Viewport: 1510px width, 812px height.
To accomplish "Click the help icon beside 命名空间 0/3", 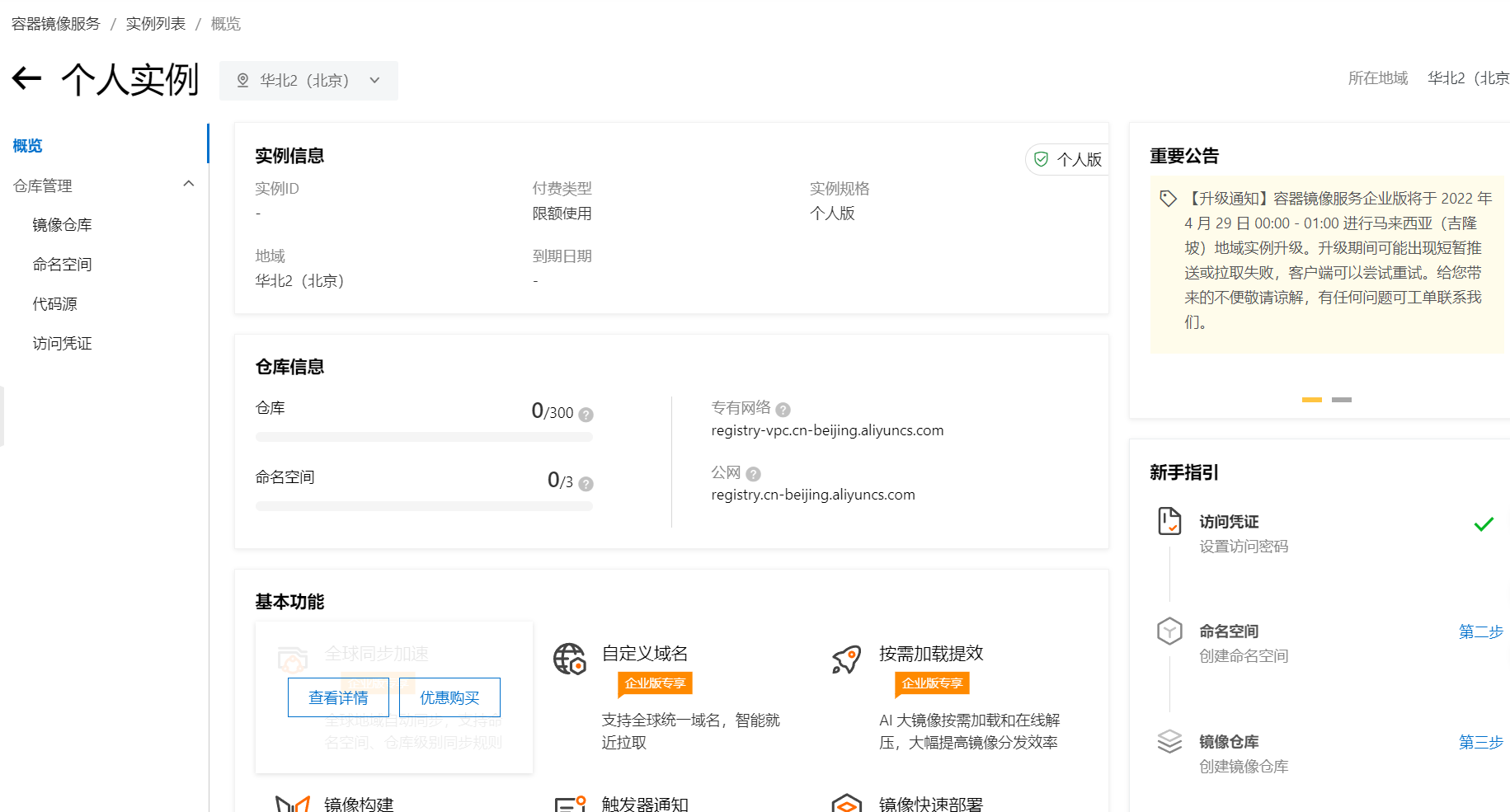I will [586, 484].
